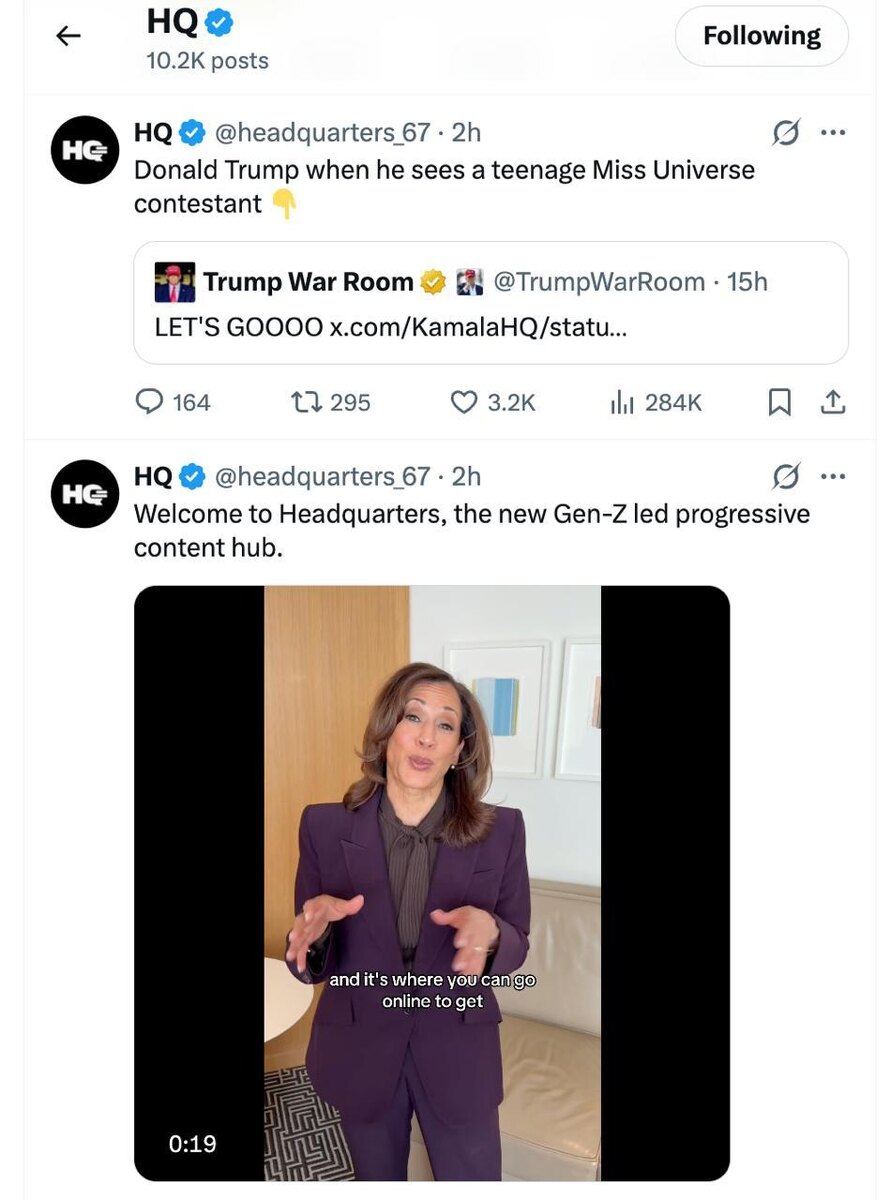Viewport: 891px width, 1200px height.
Task: Open Grok icon on first post
Action: [786, 133]
